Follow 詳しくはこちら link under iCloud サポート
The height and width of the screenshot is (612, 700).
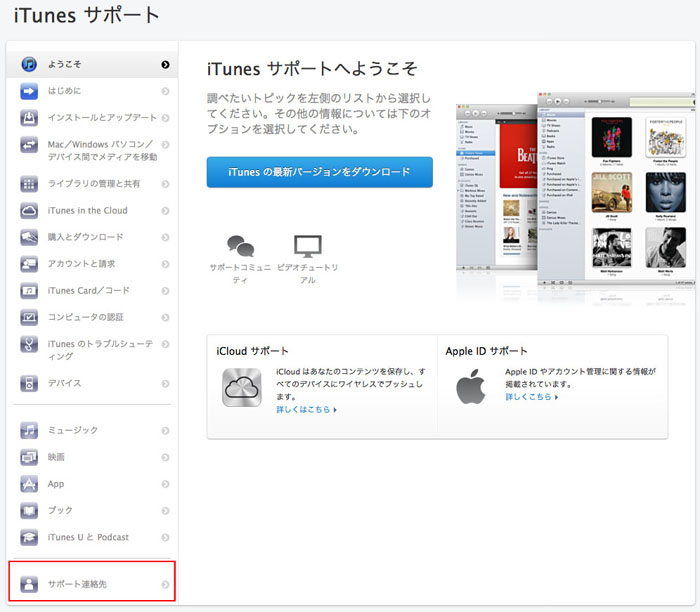pos(306,409)
